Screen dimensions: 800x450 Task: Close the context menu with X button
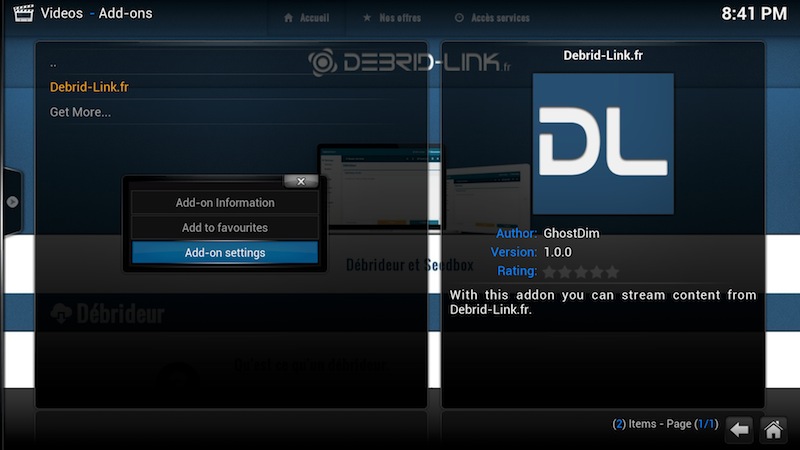pyautogui.click(x=301, y=181)
